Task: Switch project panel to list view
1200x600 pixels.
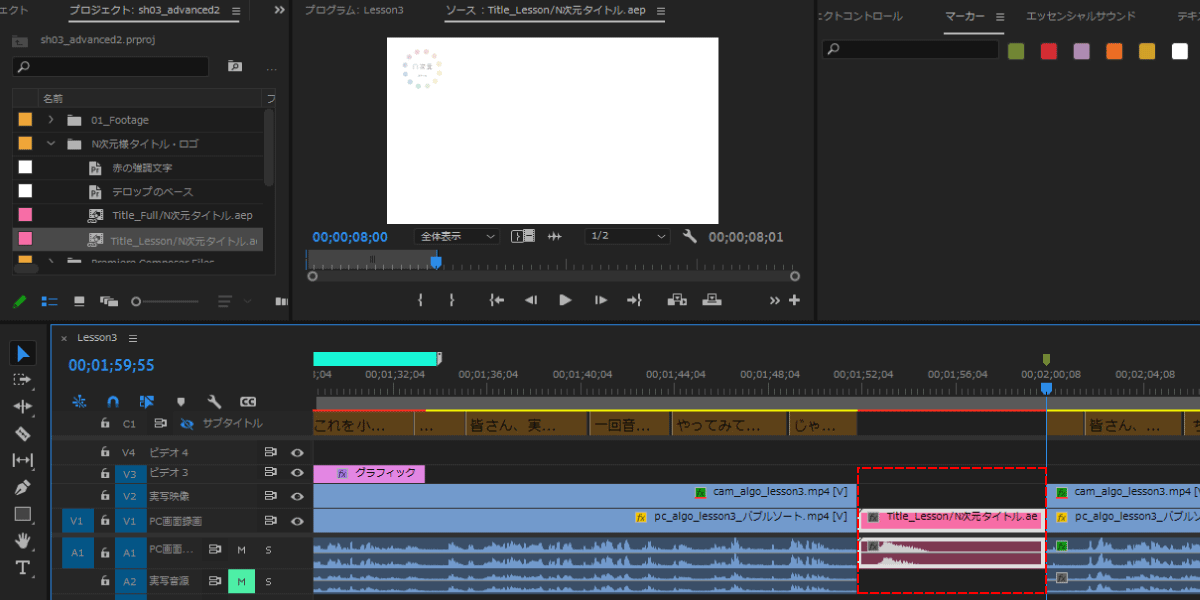Action: 49,301
